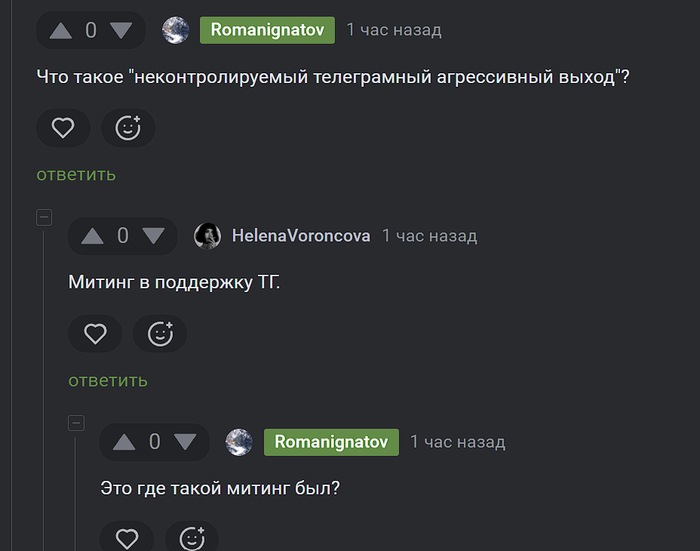Heart the "Это где такой митинг был?" comment
Viewport: 700px width, 551px height.
[x=127, y=539]
